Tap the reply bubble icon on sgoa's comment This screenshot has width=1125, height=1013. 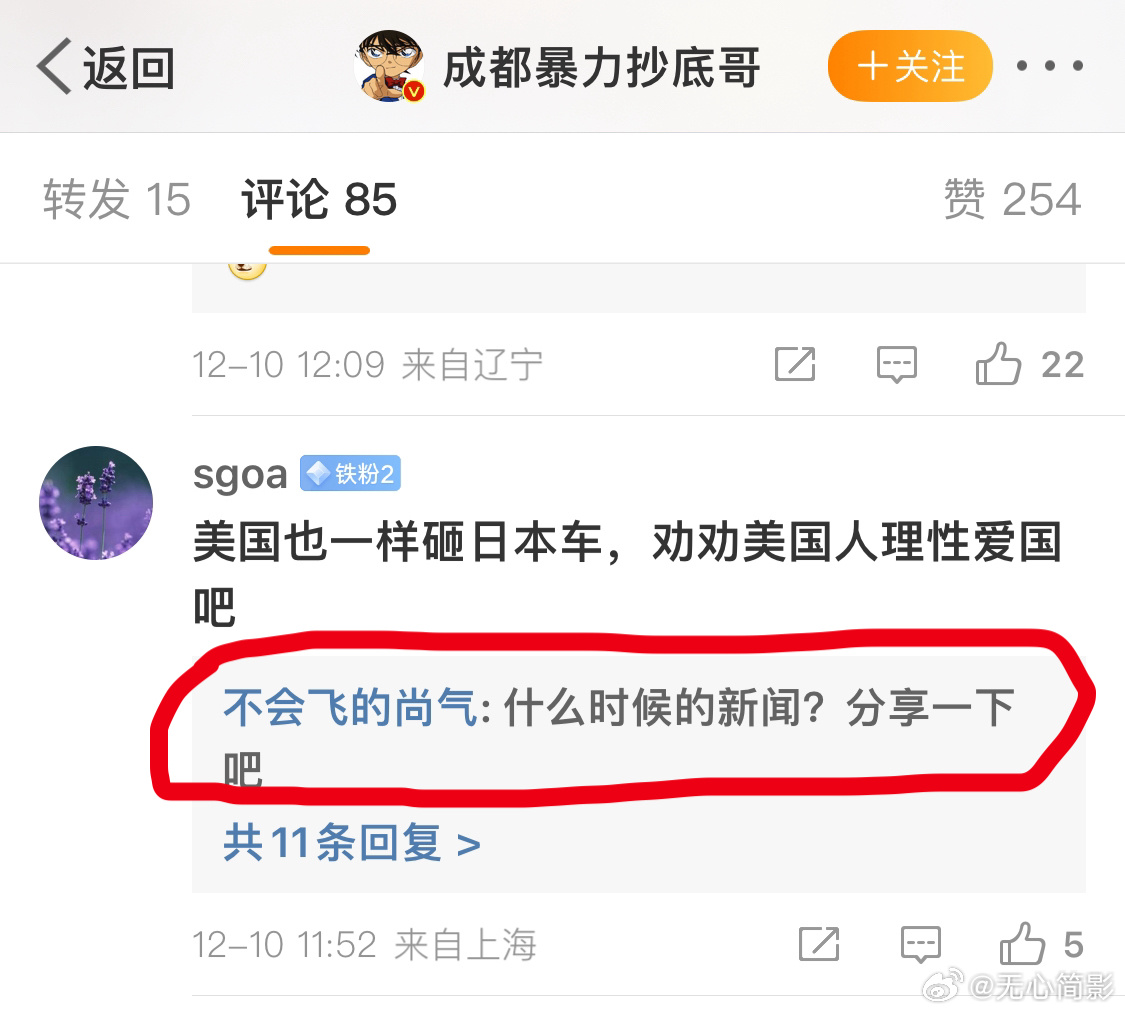[921, 944]
